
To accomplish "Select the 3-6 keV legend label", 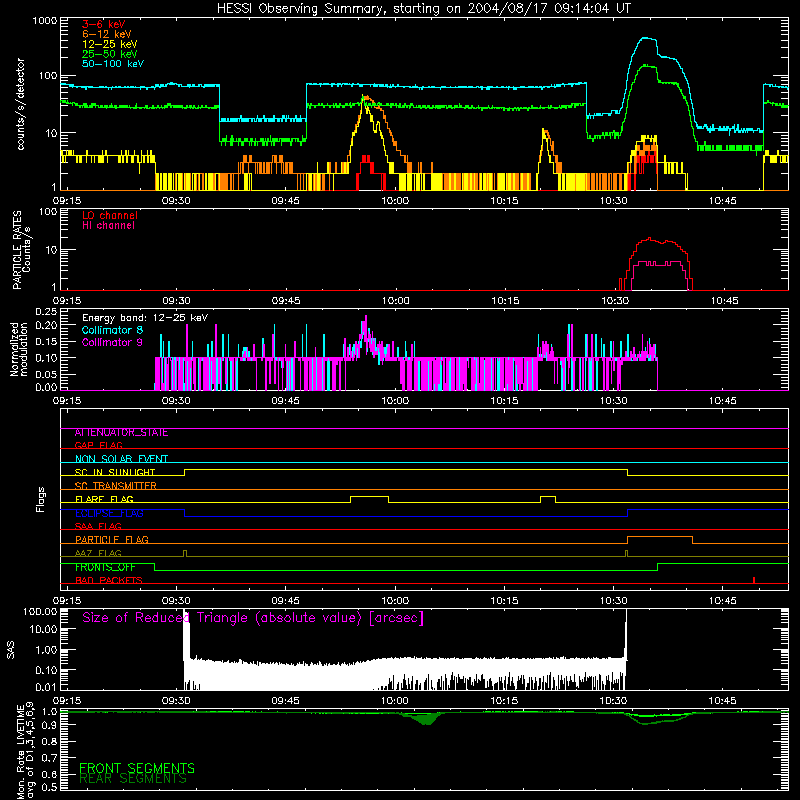I will tap(104, 24).
